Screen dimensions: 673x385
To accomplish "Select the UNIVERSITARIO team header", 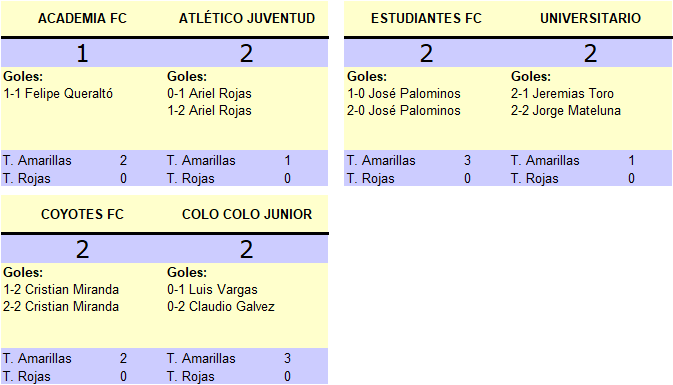I will click(x=590, y=18).
